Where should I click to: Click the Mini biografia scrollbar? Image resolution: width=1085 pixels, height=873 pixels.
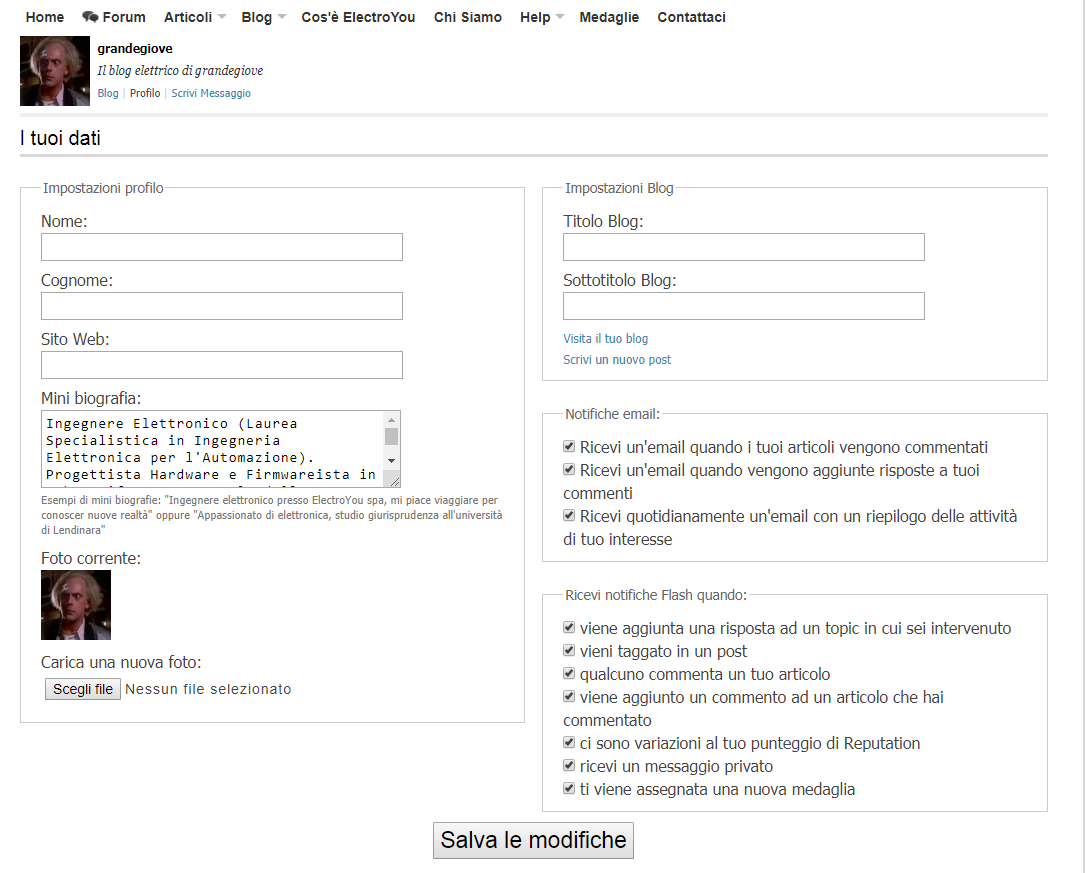pos(392,449)
